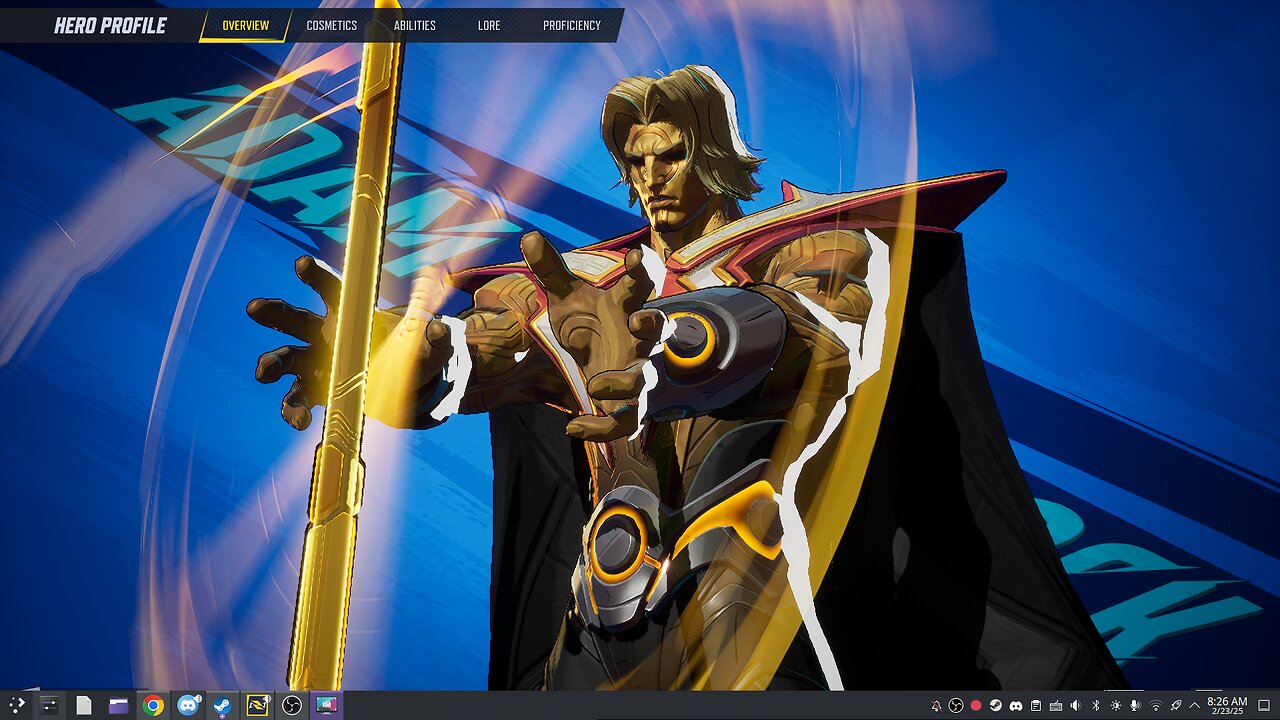
Task: Open the purple file manager folder icon
Action: click(x=119, y=705)
